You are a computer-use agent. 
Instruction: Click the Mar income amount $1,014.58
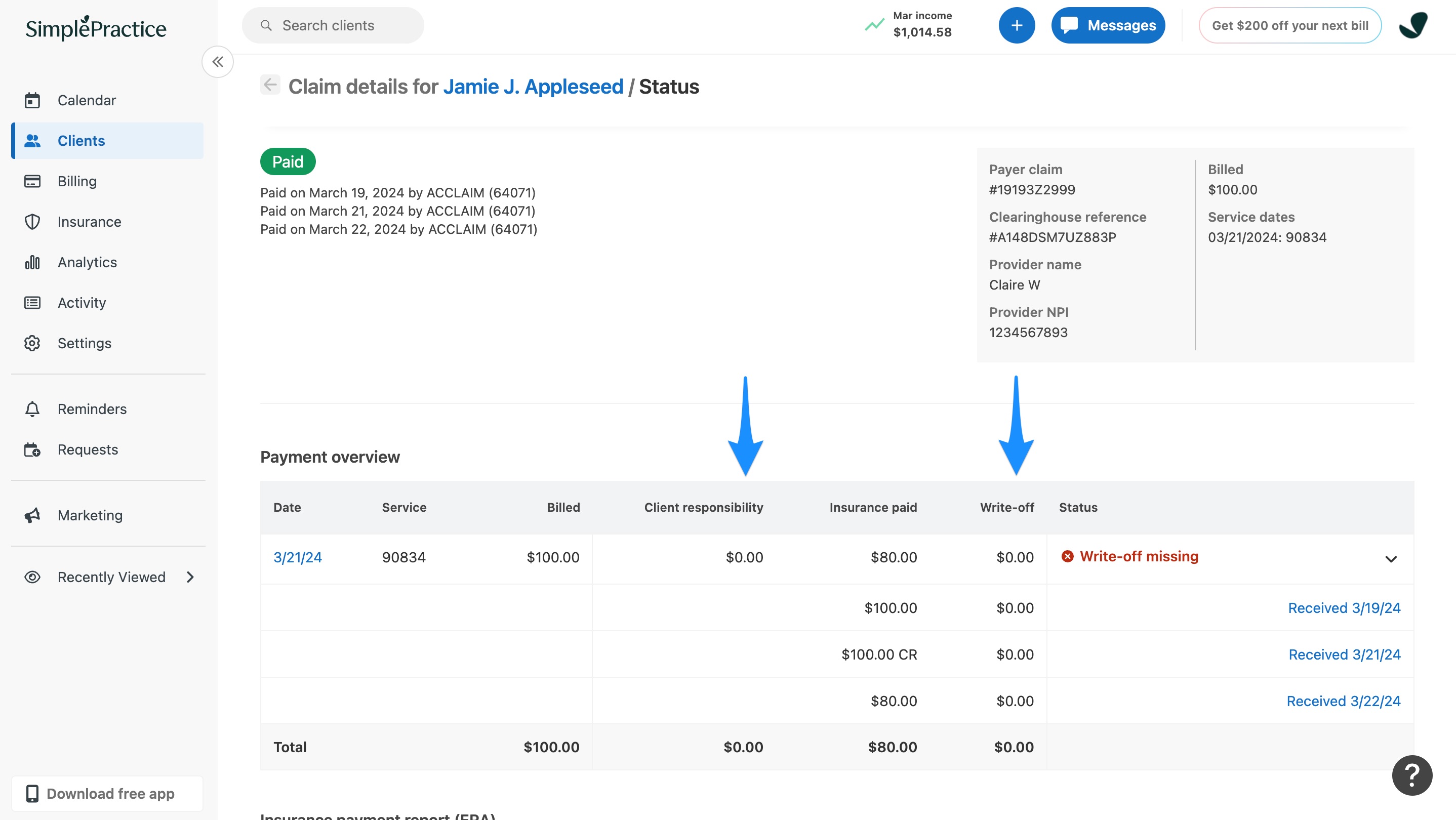pos(922,32)
